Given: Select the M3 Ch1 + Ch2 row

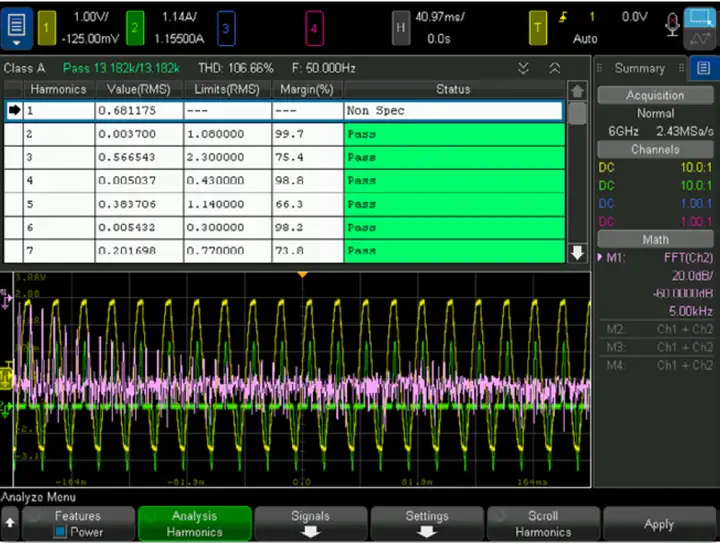Looking at the screenshot, I should [x=656, y=347].
